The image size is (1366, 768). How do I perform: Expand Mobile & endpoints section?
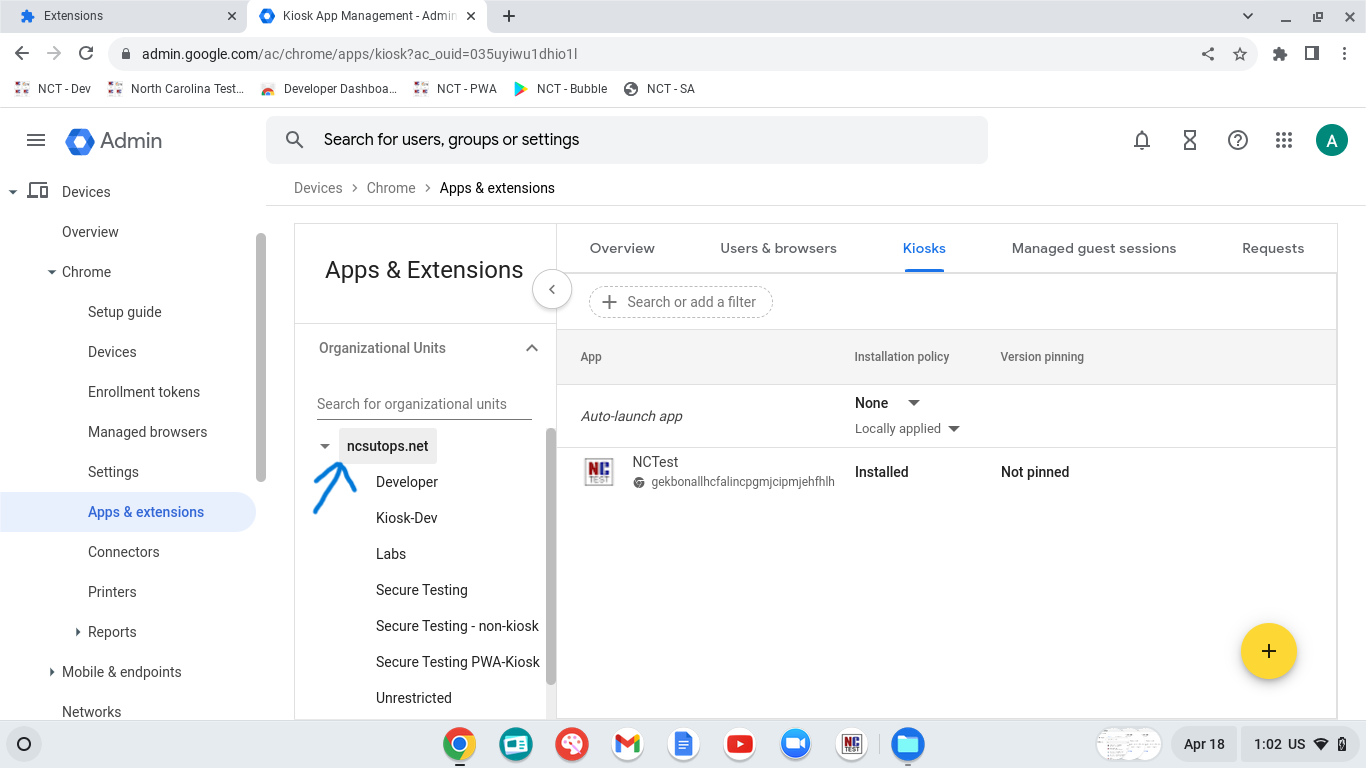[x=52, y=672]
